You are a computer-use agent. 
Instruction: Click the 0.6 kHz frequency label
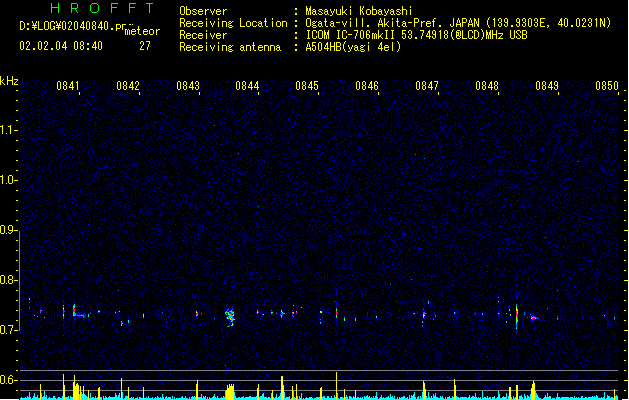point(9,380)
